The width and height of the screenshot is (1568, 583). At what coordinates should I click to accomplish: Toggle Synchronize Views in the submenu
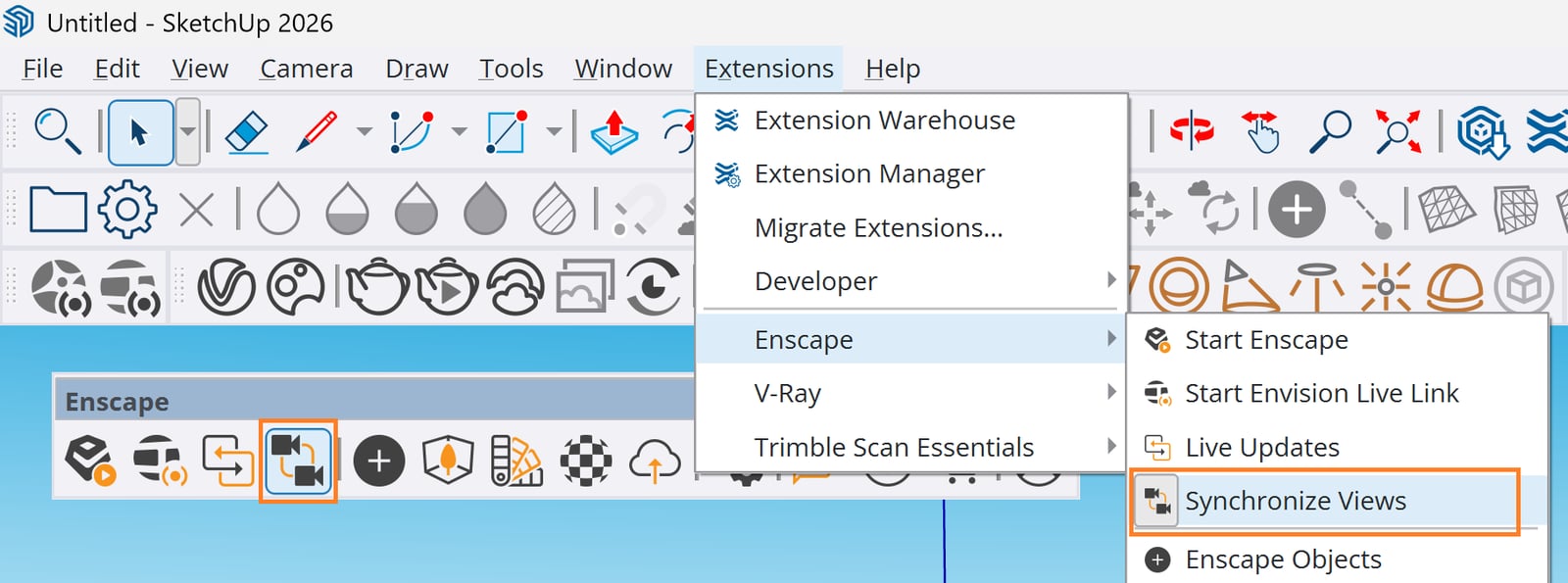click(x=1338, y=502)
